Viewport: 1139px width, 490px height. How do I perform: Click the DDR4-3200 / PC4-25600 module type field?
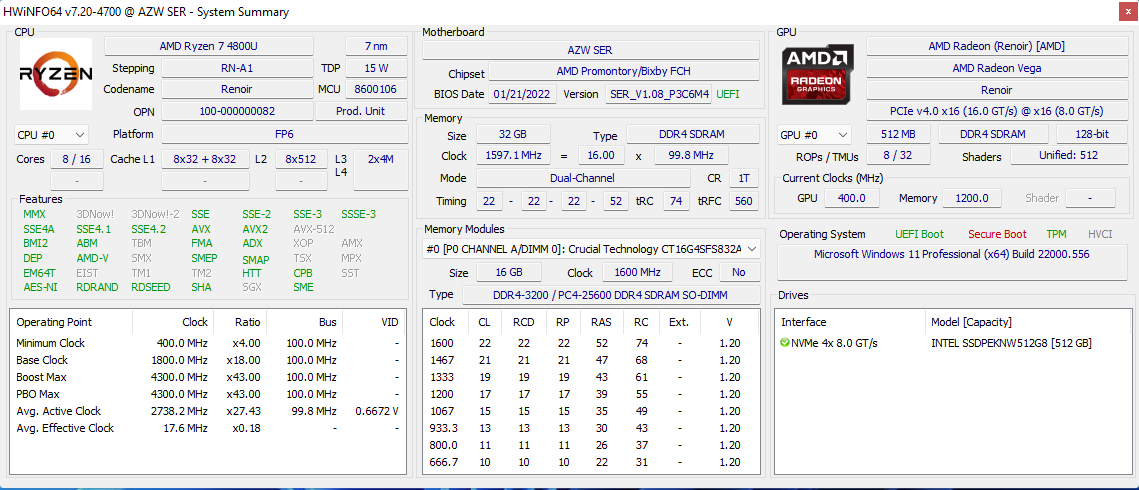[611, 295]
